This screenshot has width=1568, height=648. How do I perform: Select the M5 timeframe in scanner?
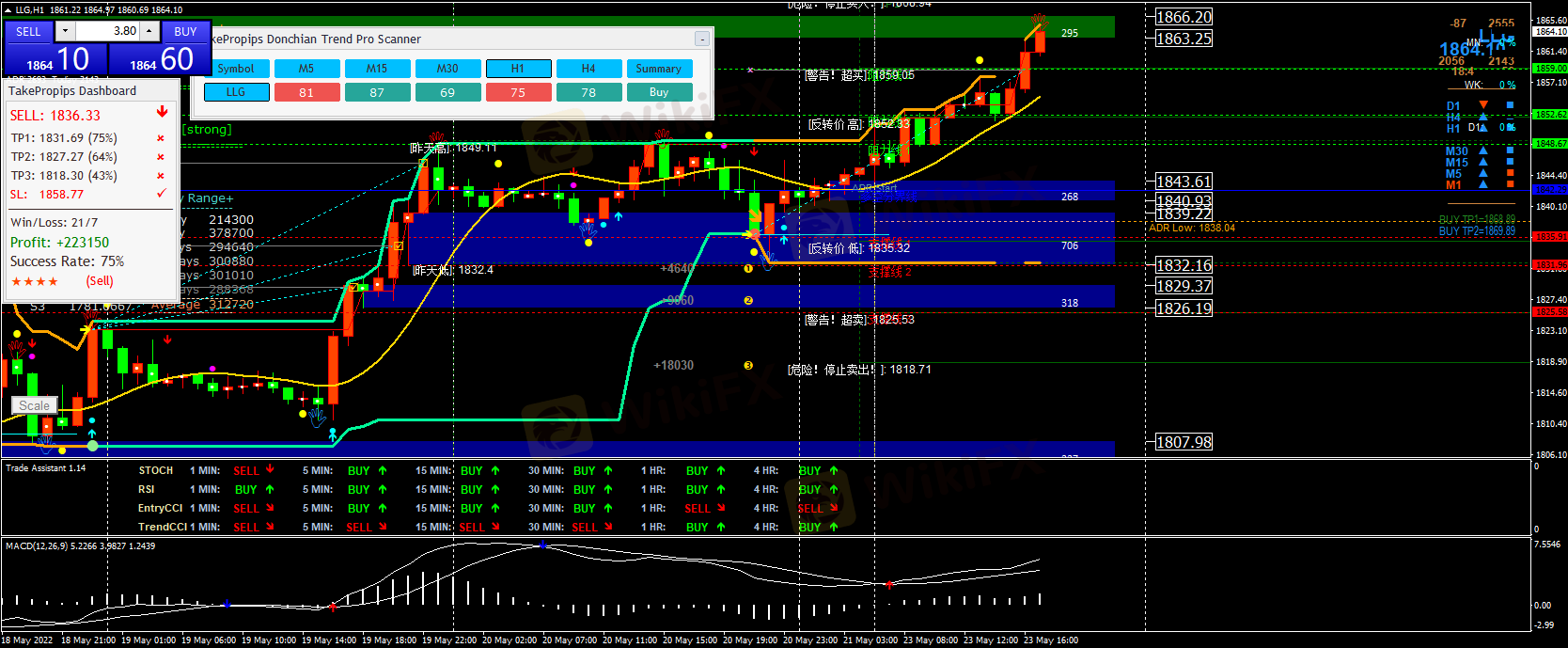[x=306, y=69]
